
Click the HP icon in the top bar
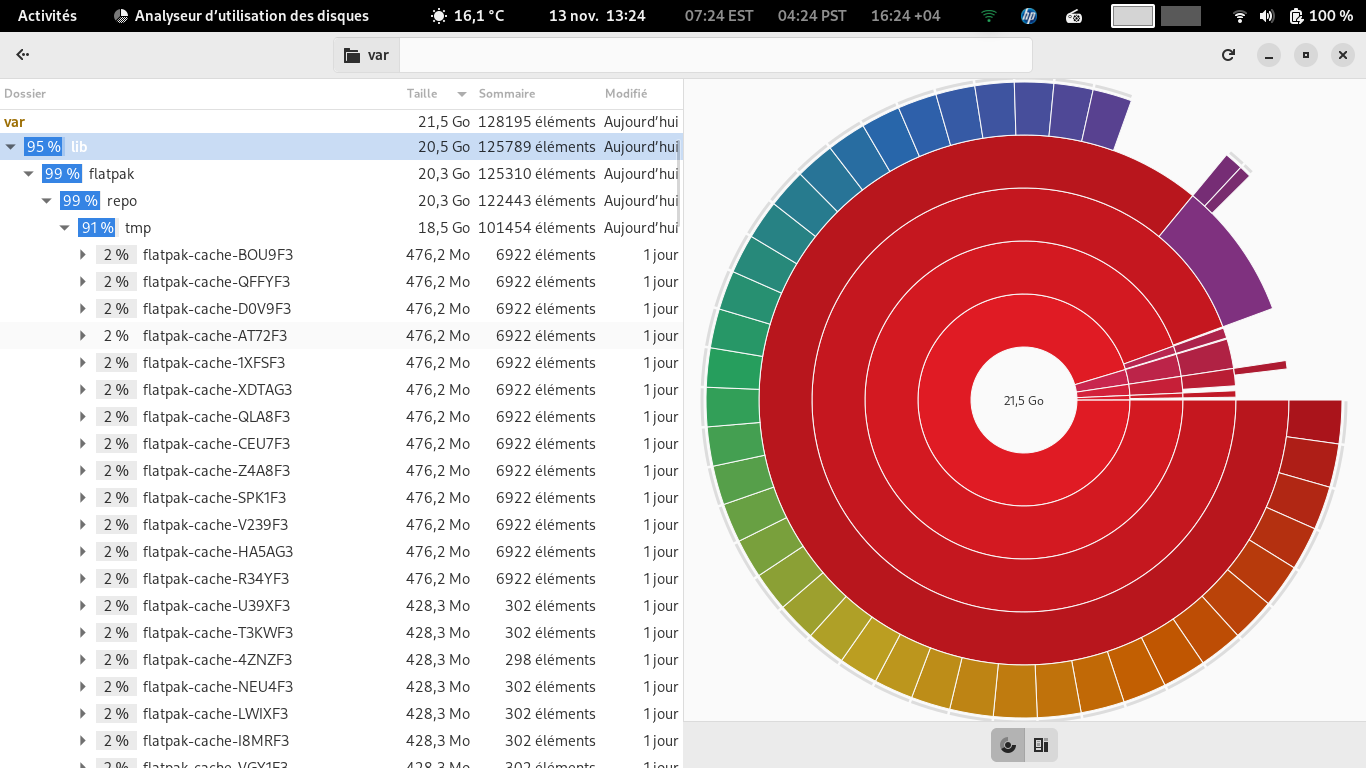(x=1029, y=16)
